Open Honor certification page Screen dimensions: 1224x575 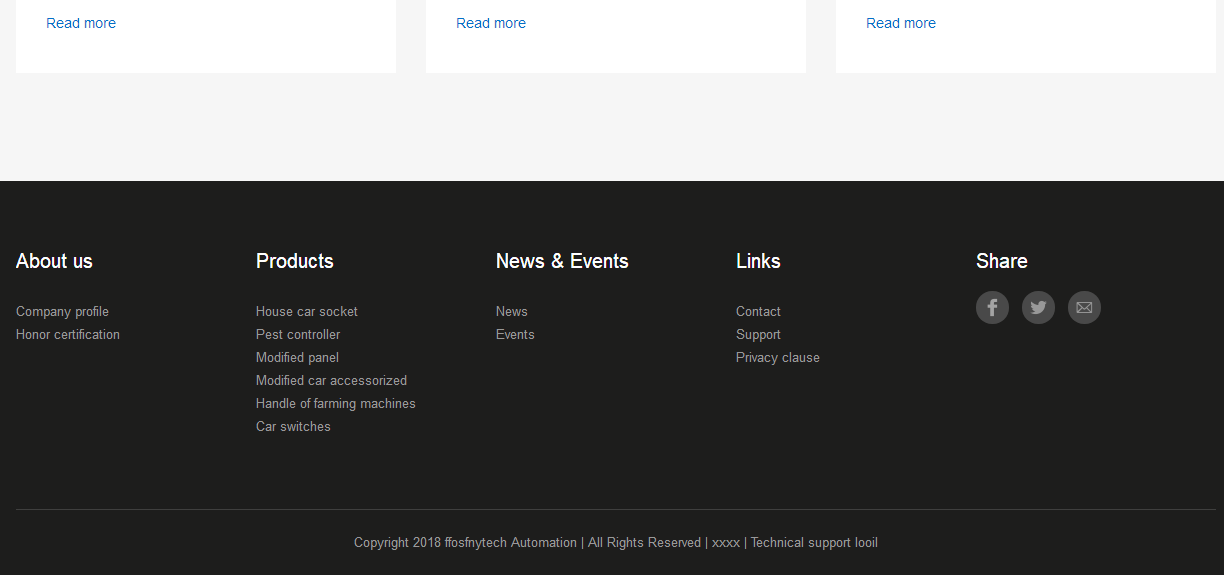tap(68, 335)
